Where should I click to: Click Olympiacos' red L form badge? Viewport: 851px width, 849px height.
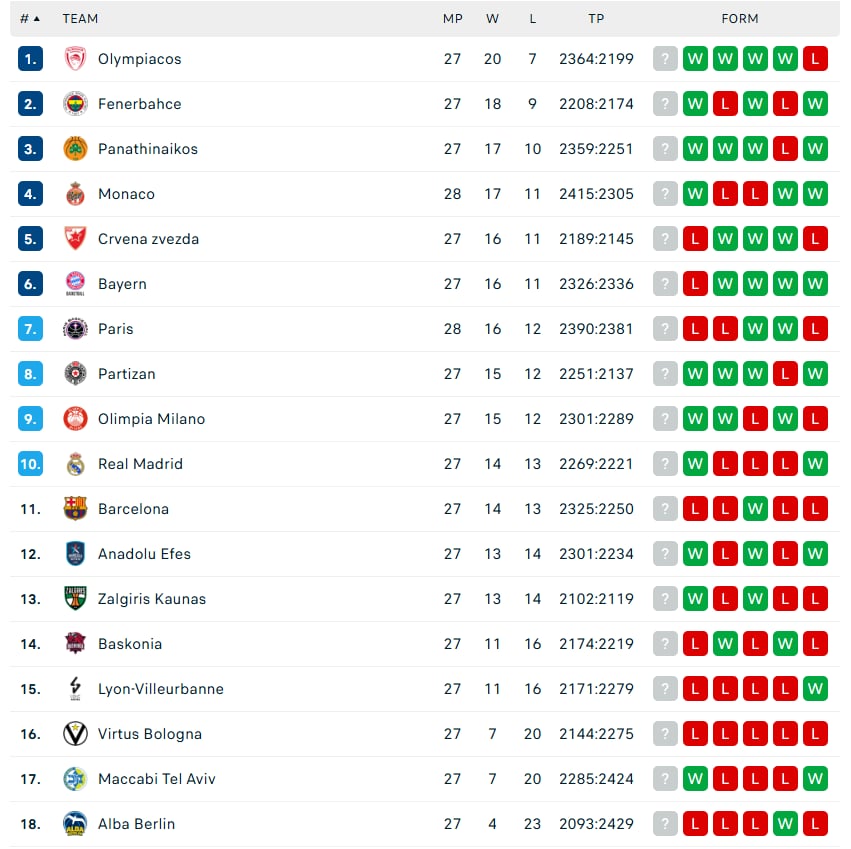[x=815, y=59]
